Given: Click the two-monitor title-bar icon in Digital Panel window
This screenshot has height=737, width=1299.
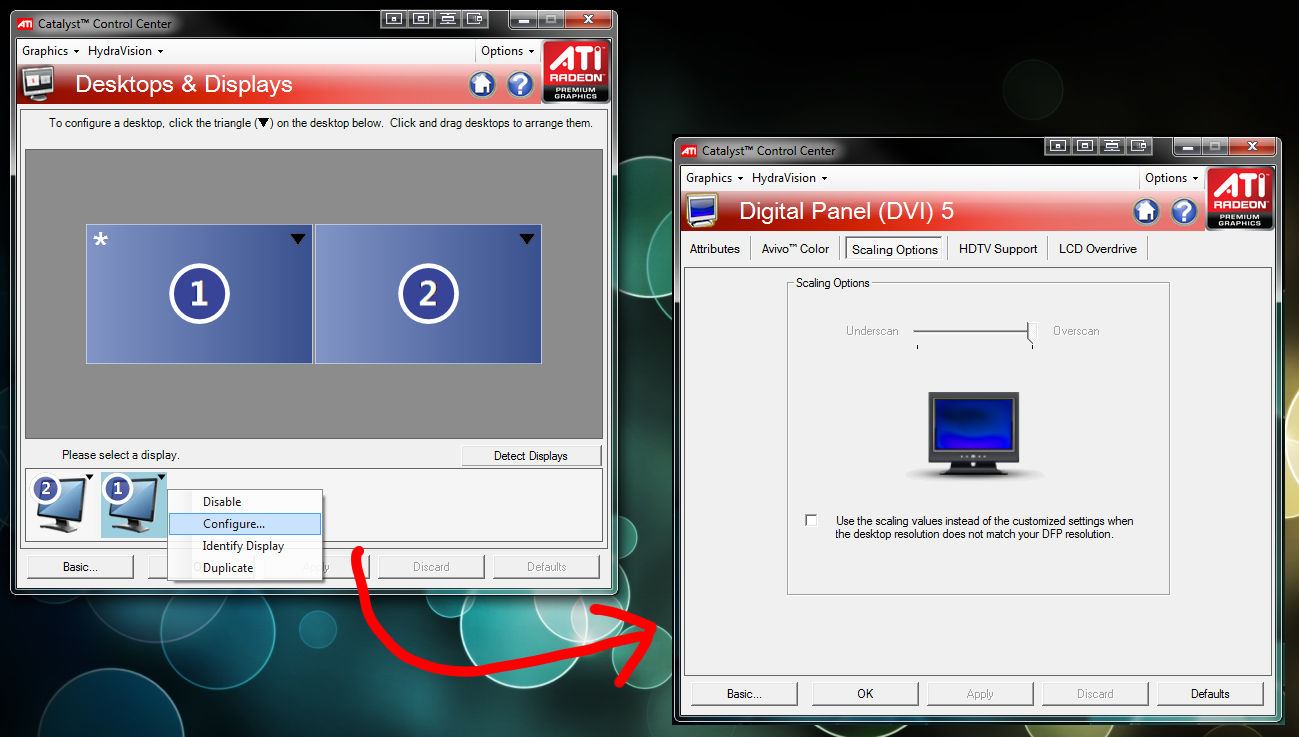Looking at the screenshot, I should (1139, 146).
